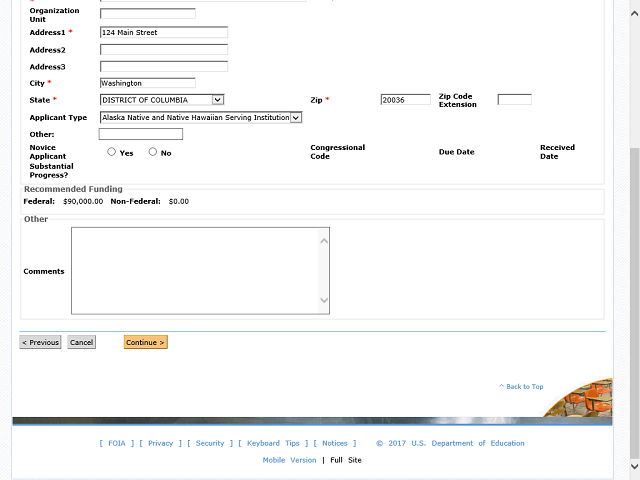Select No for Novice Applicant

click(x=153, y=152)
